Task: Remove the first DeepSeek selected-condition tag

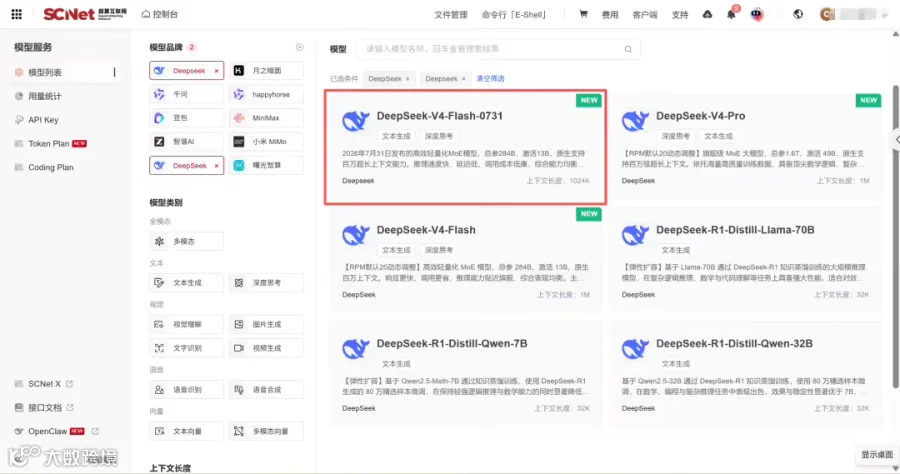Action: [x=408, y=79]
